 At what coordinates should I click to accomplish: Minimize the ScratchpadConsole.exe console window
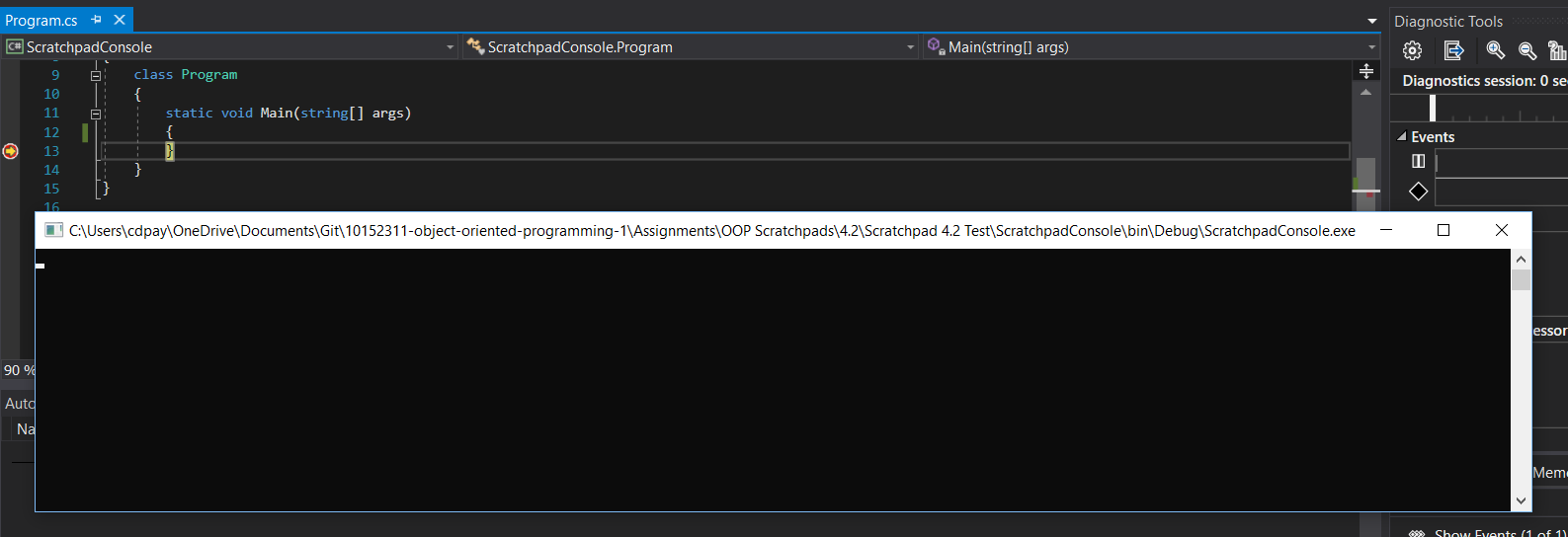[1386, 230]
